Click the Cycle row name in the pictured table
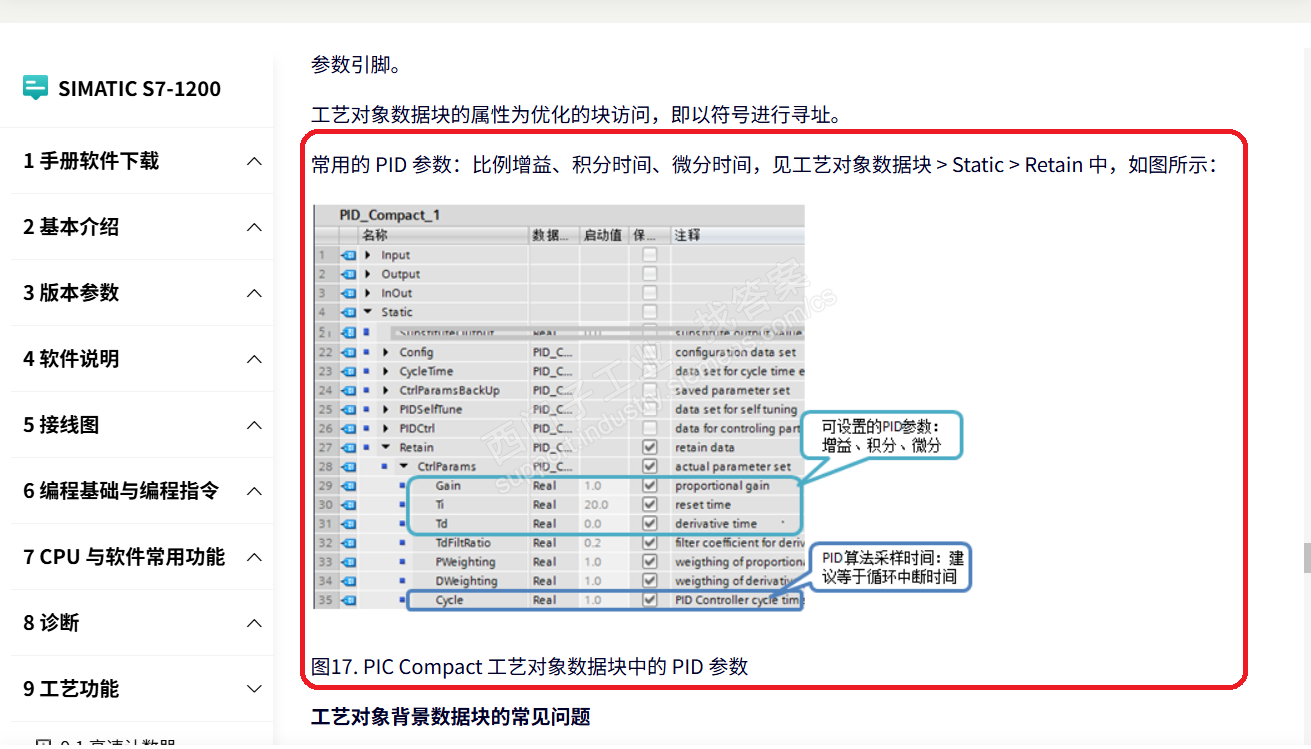This screenshot has width=1311, height=749. pos(450,600)
